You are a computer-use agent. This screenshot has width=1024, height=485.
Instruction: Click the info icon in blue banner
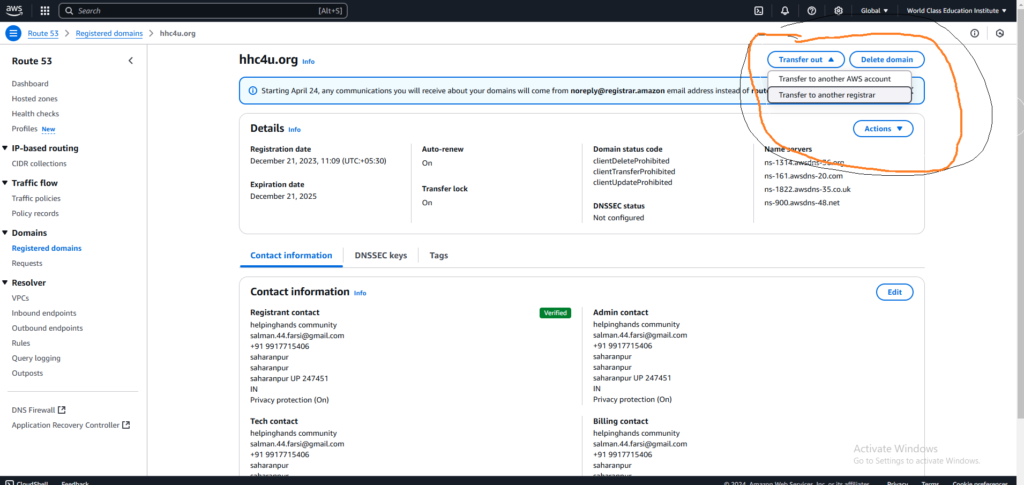pos(253,91)
